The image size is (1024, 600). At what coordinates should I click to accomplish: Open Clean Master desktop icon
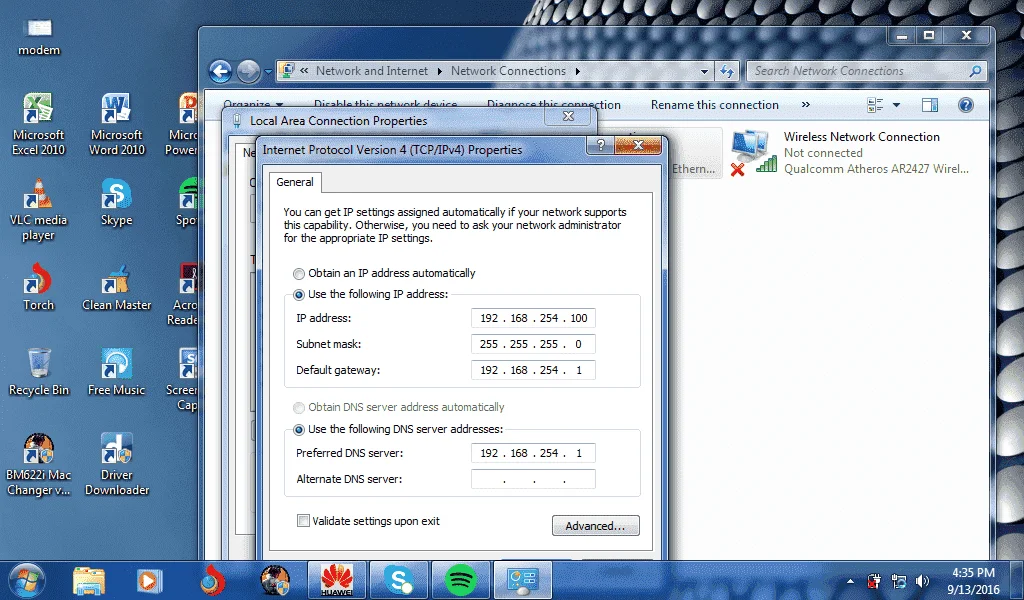(116, 287)
